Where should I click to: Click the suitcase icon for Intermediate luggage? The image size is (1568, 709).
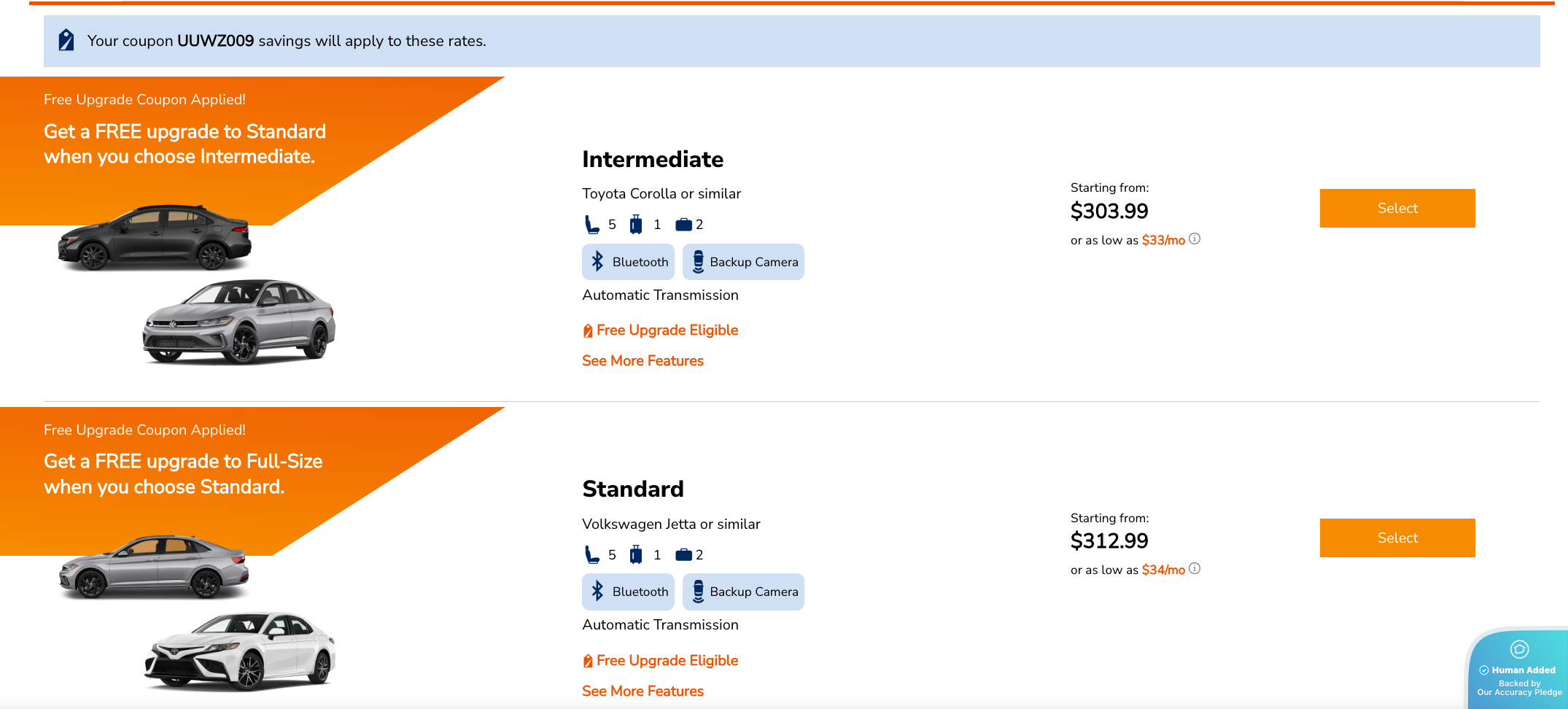637,224
